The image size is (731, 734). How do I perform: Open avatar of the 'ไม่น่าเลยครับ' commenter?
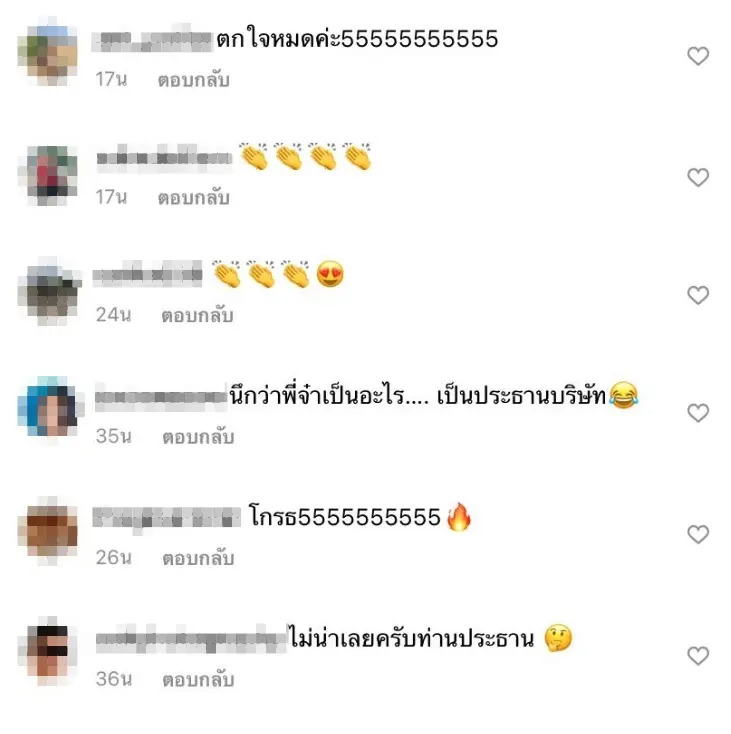click(48, 652)
